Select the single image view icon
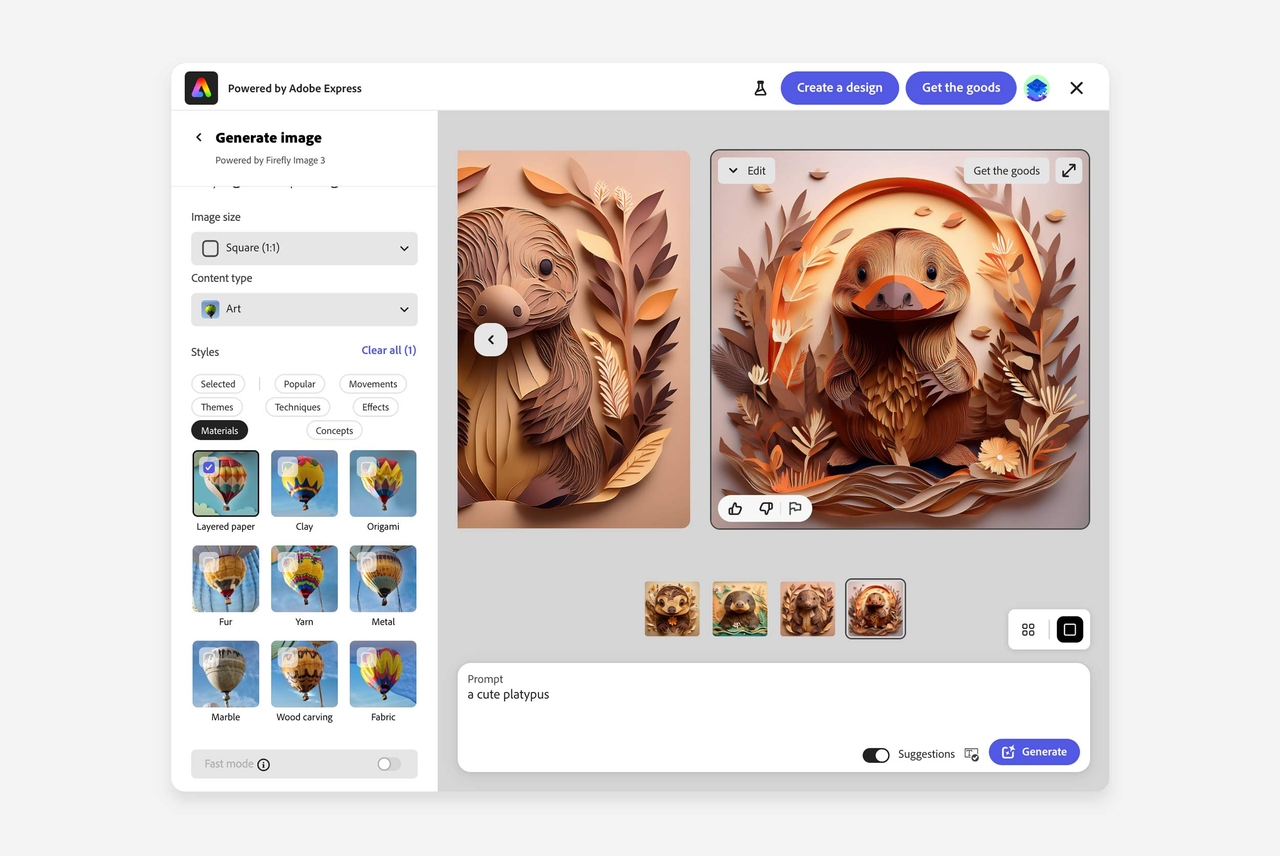1280x856 pixels. coord(1069,630)
